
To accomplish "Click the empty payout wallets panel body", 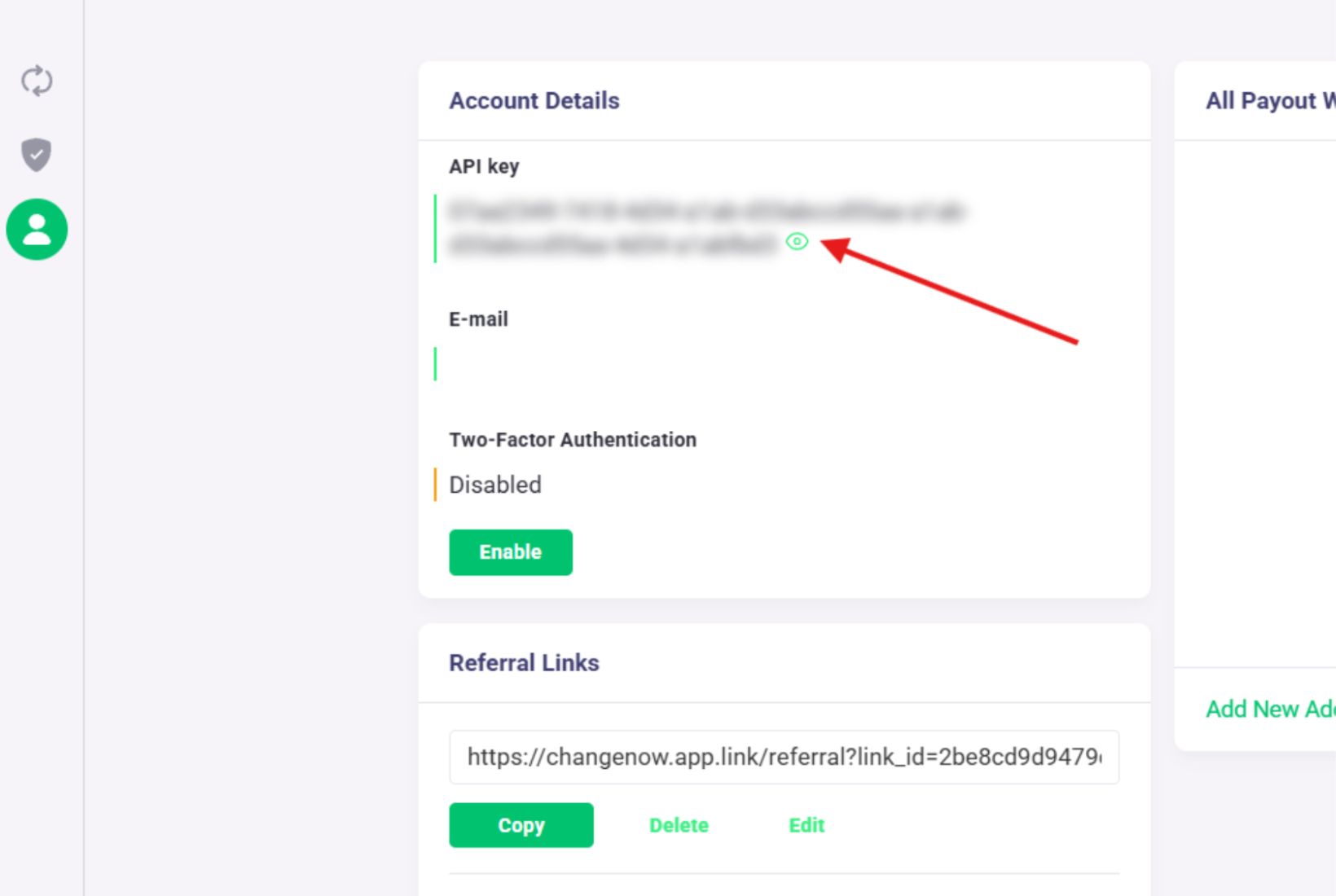I will point(1255,403).
